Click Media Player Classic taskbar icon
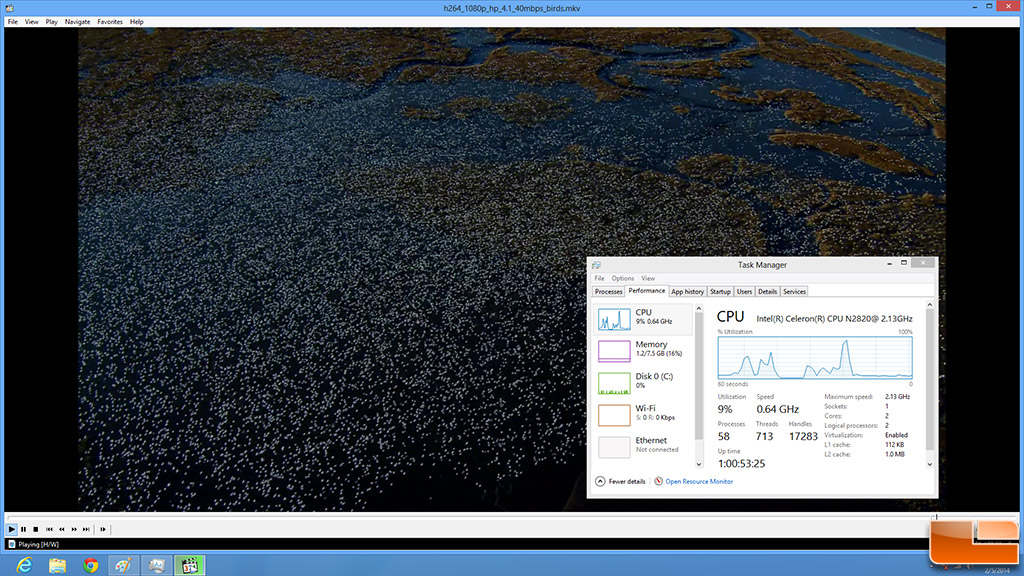 coord(187,565)
